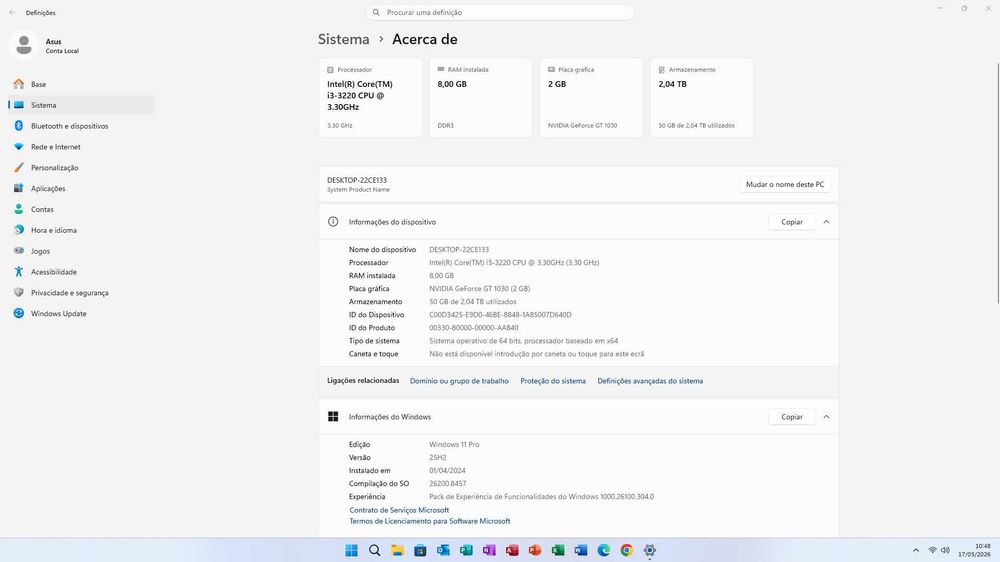
Task: Select the Versão value 25H2
Action: [438, 457]
